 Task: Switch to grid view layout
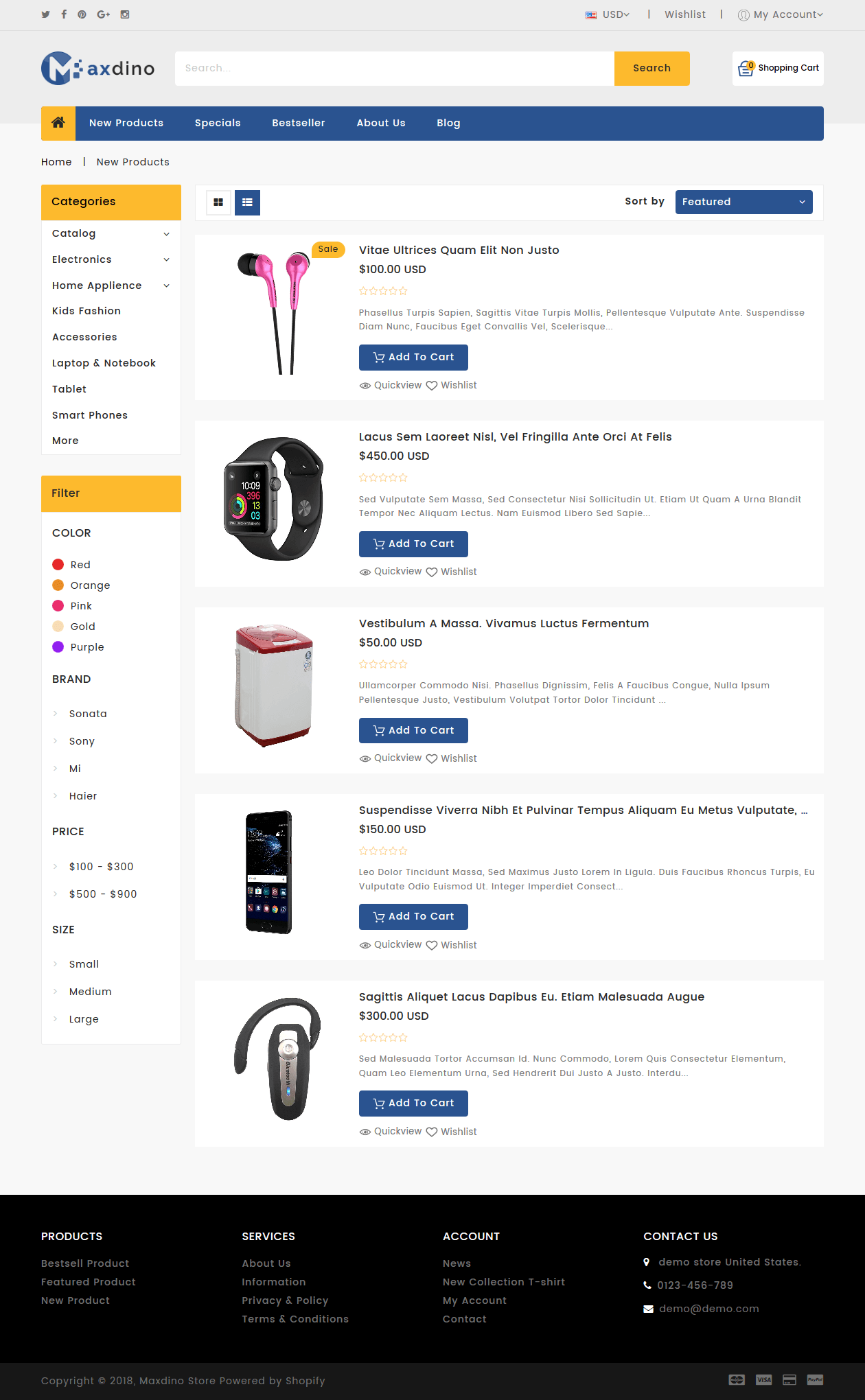point(218,202)
